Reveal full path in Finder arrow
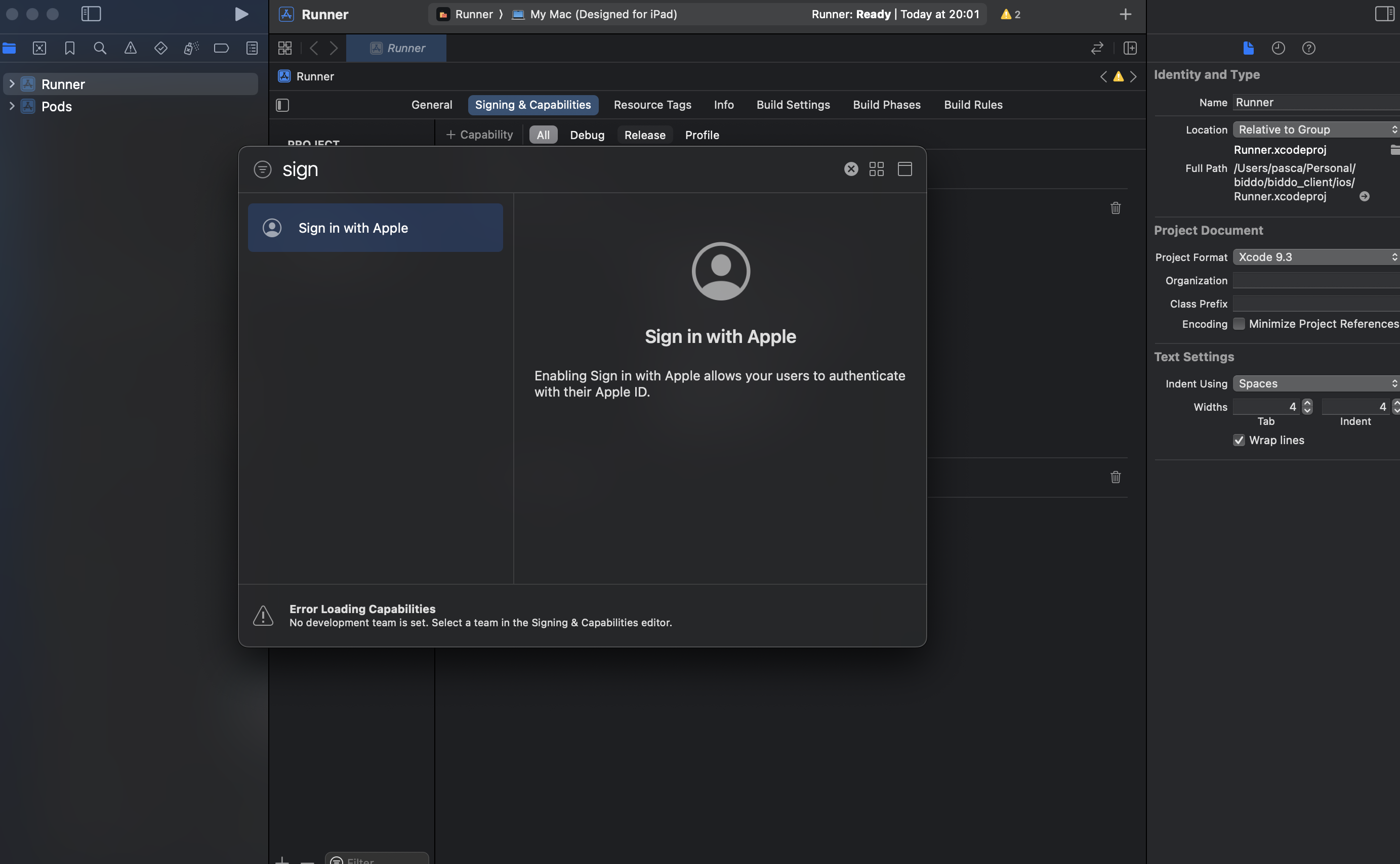 [x=1364, y=197]
